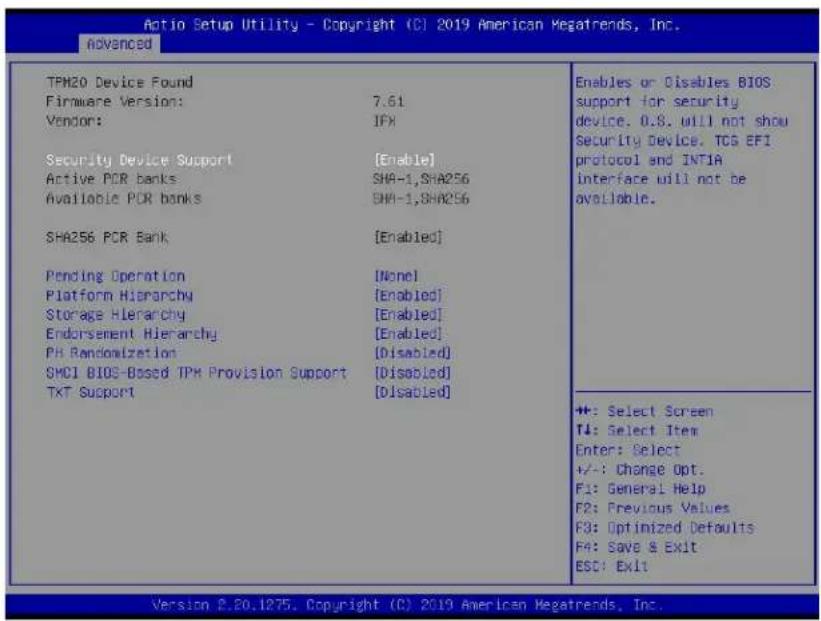821x621 pixels.
Task: Click Available PCR banks SHA-1,SHA256 value
Action: click(421, 199)
